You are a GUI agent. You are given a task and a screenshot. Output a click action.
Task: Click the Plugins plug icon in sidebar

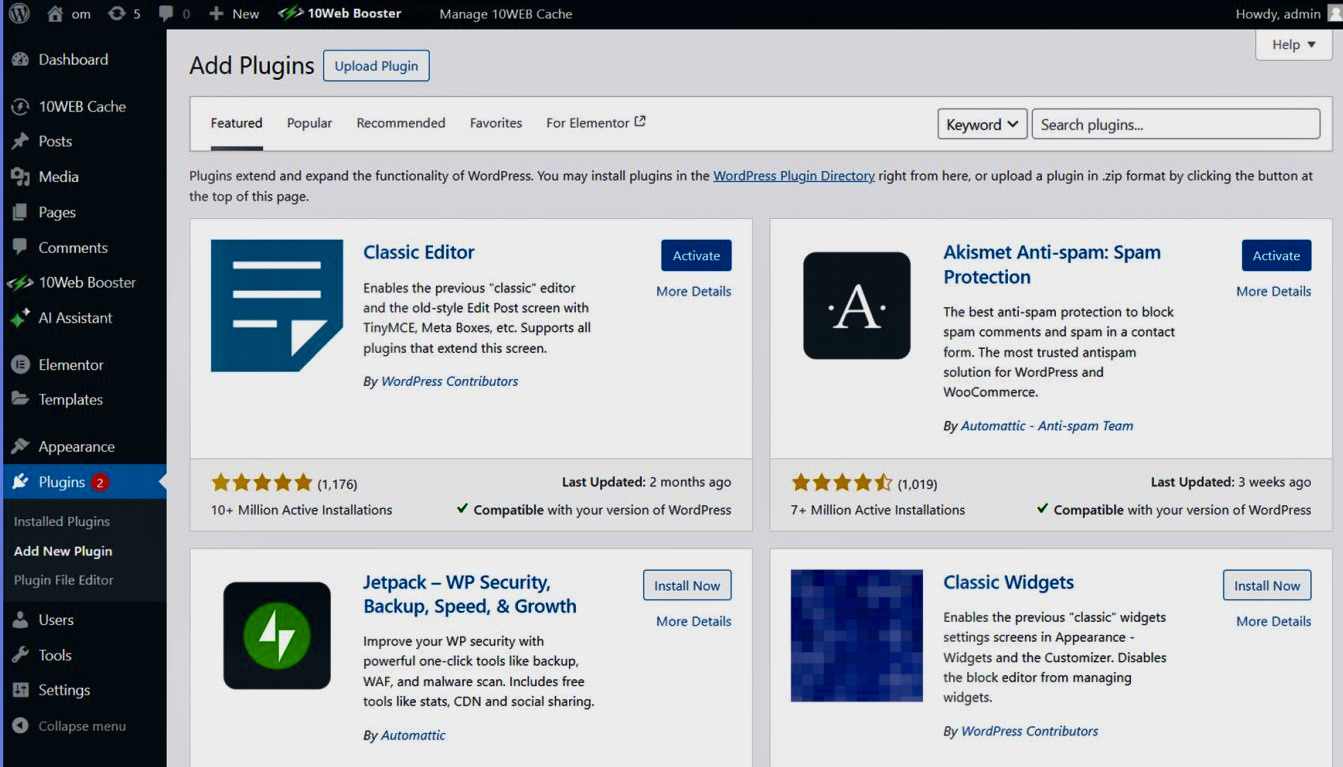click(x=20, y=482)
